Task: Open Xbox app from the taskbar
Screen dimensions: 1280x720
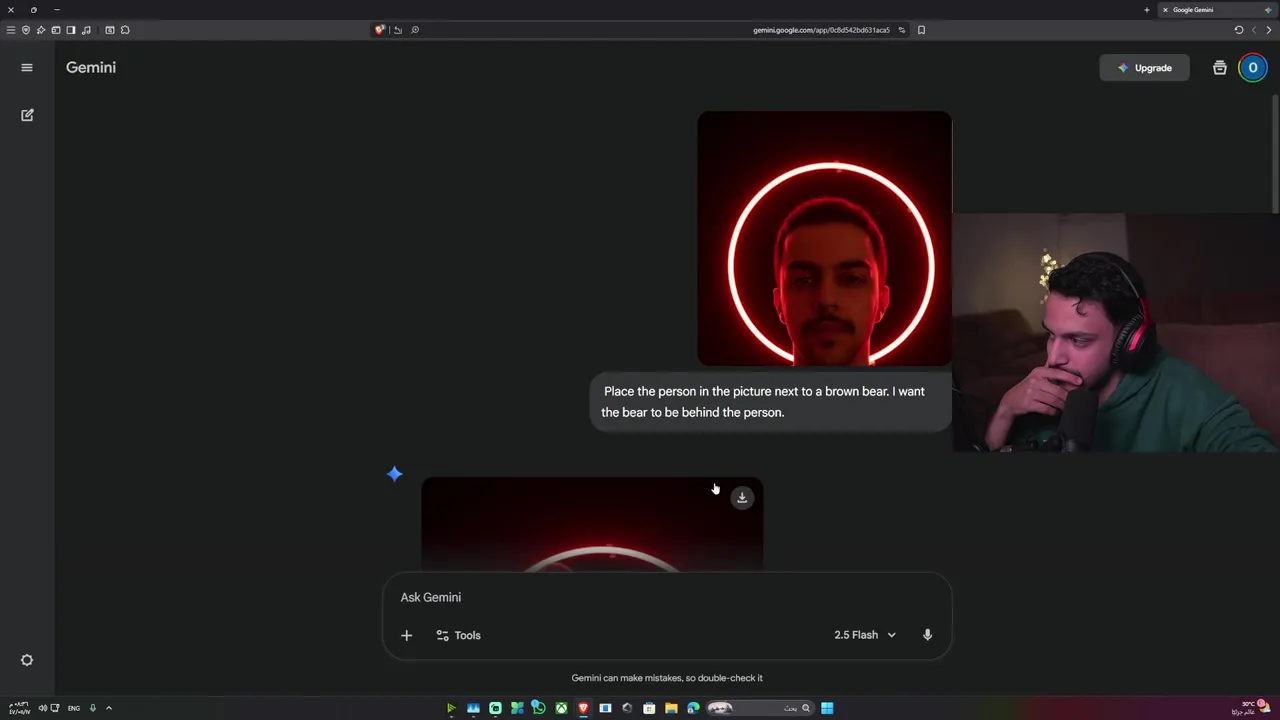Action: [562, 708]
